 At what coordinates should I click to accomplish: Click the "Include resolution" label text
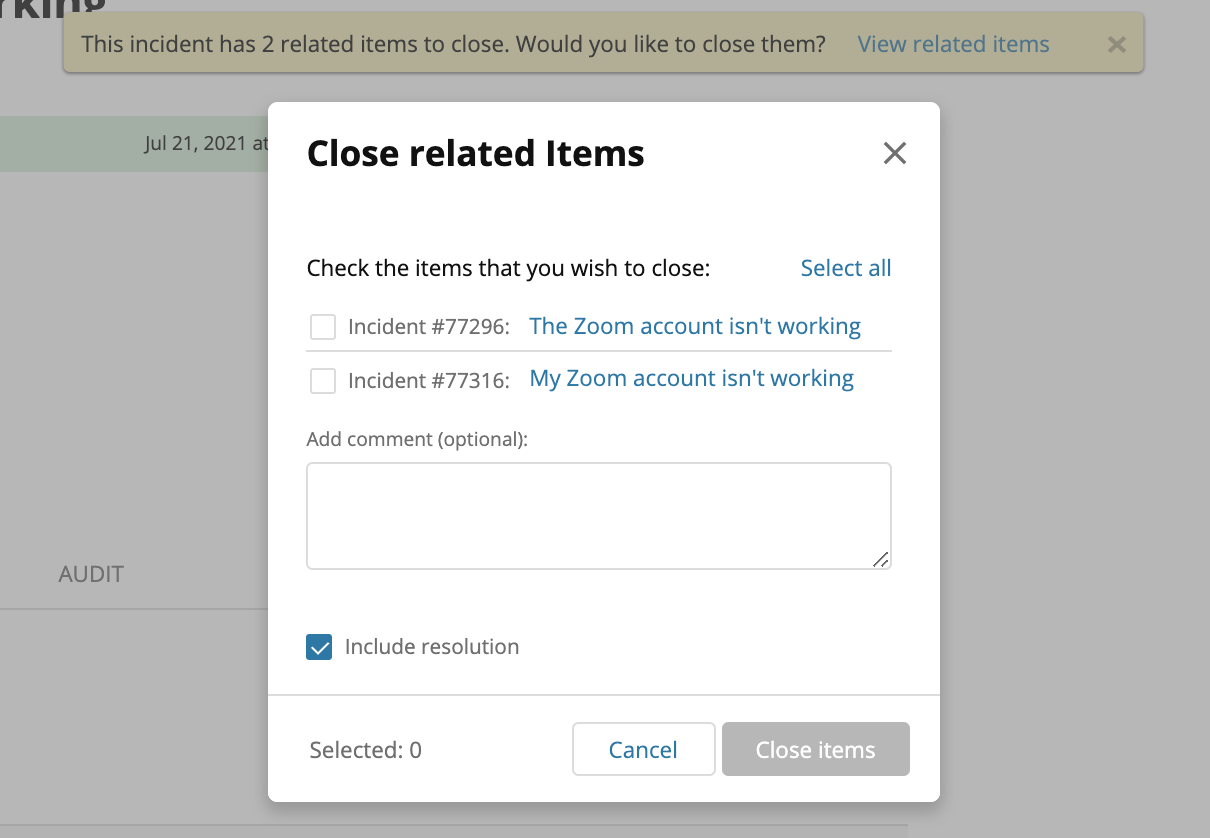[431, 647]
